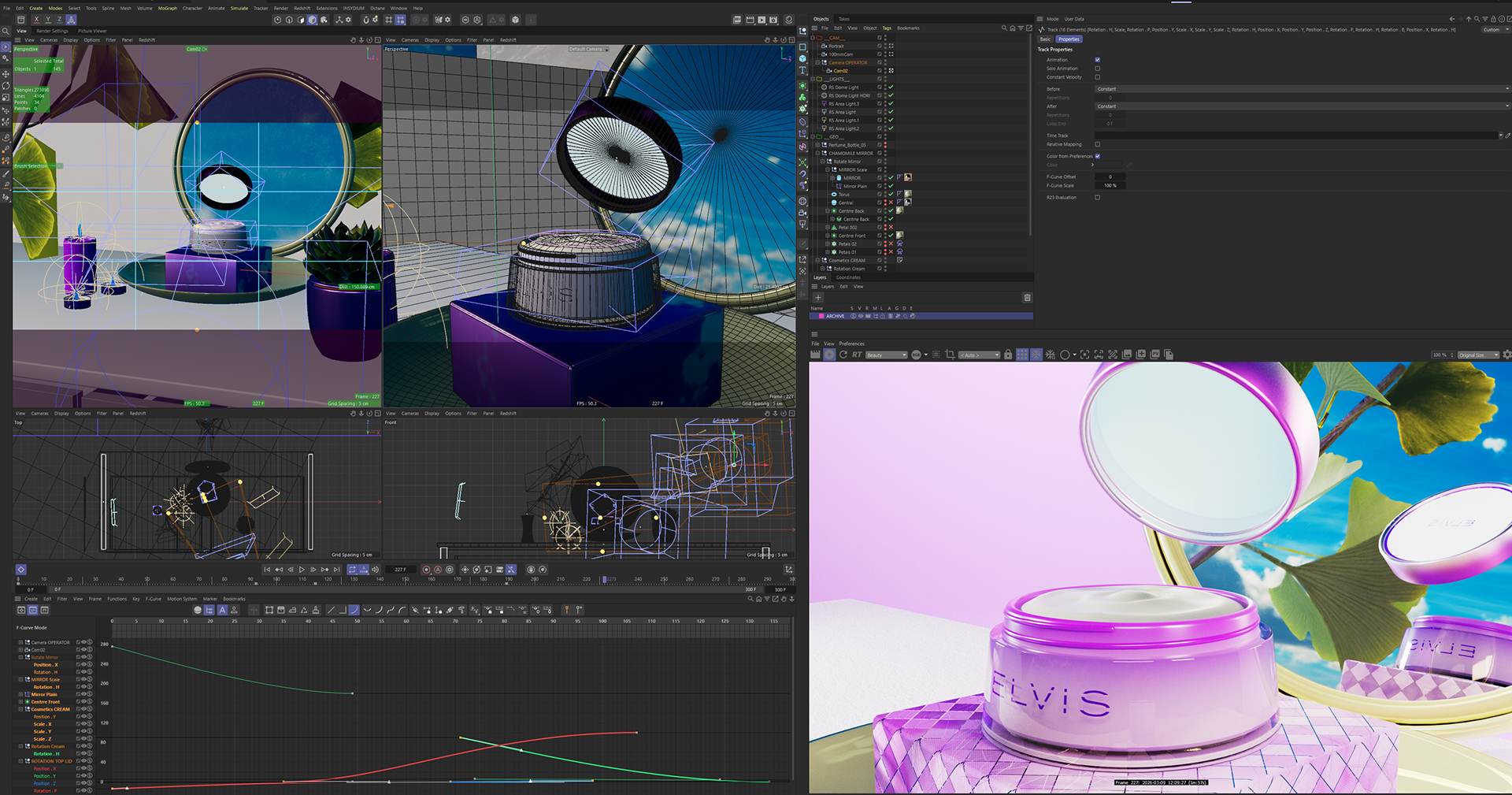Open the MoGraph menu
This screenshot has width=1512, height=795.
click(168, 9)
